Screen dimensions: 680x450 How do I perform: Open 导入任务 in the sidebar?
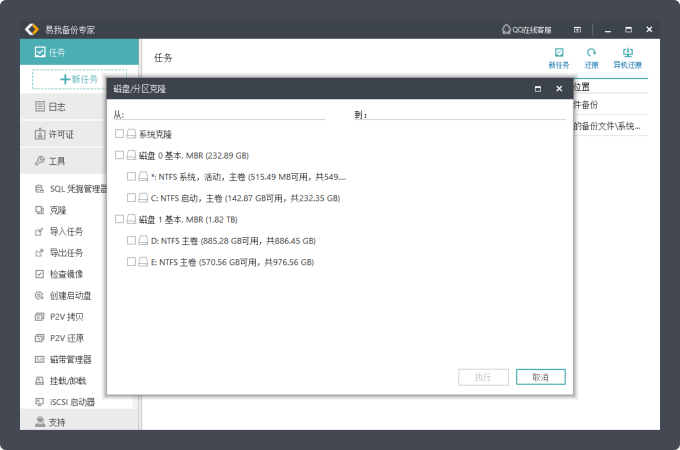pos(66,231)
